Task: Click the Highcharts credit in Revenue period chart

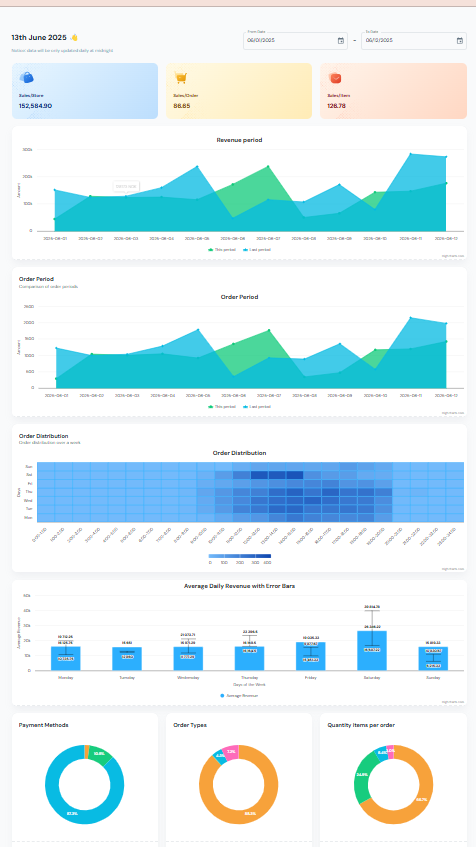Action: click(453, 256)
